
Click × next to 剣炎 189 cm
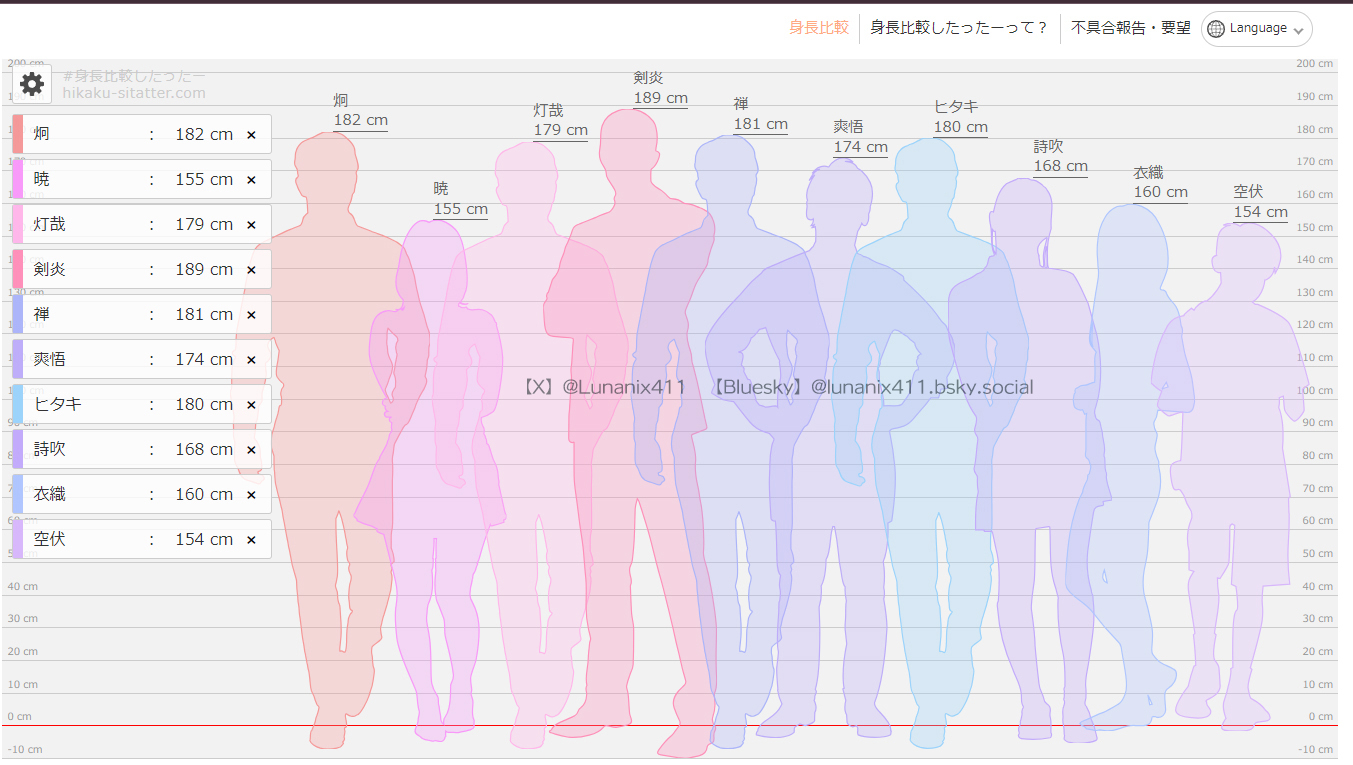(251, 269)
